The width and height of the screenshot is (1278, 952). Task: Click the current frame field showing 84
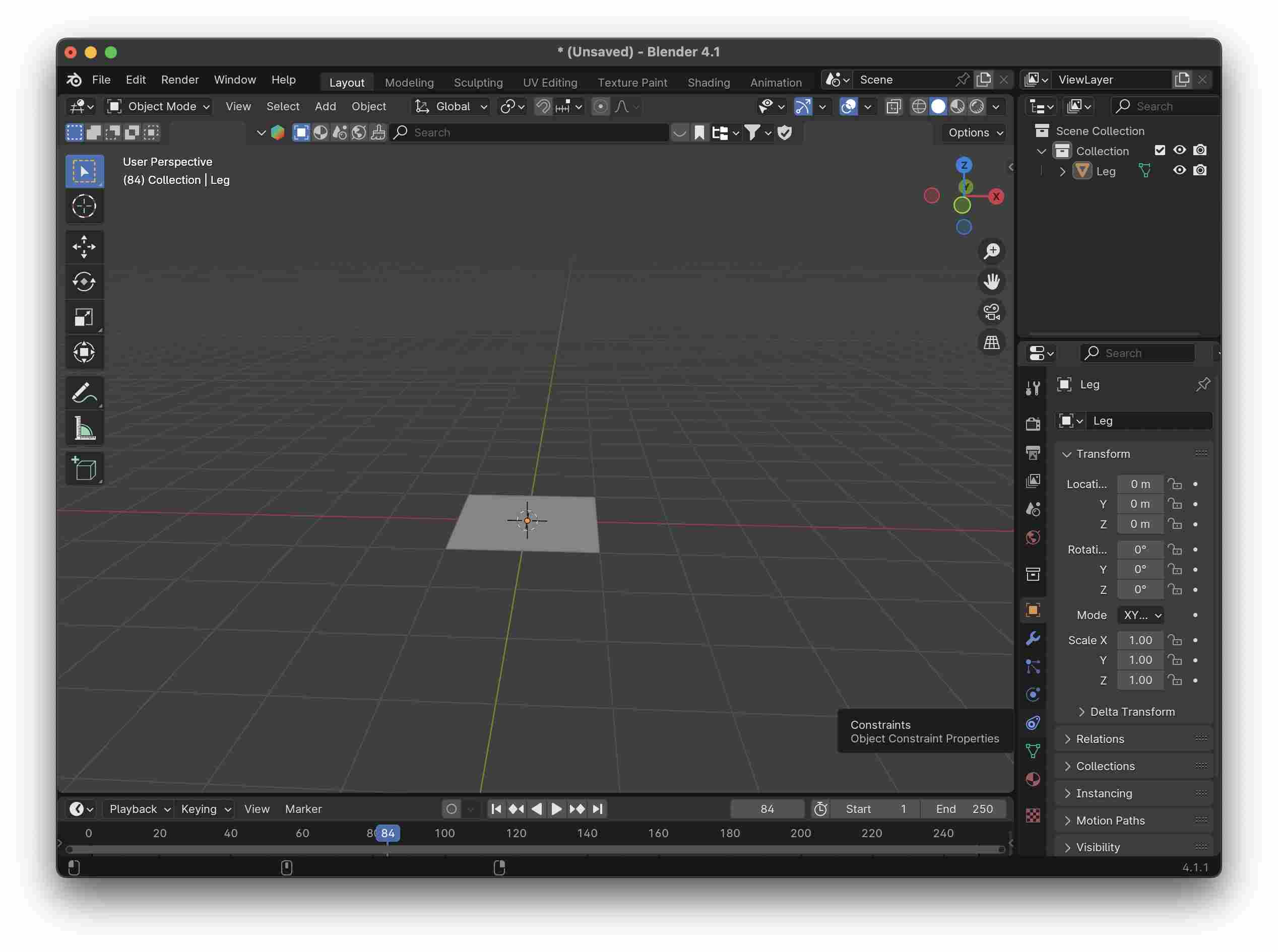[x=766, y=809]
